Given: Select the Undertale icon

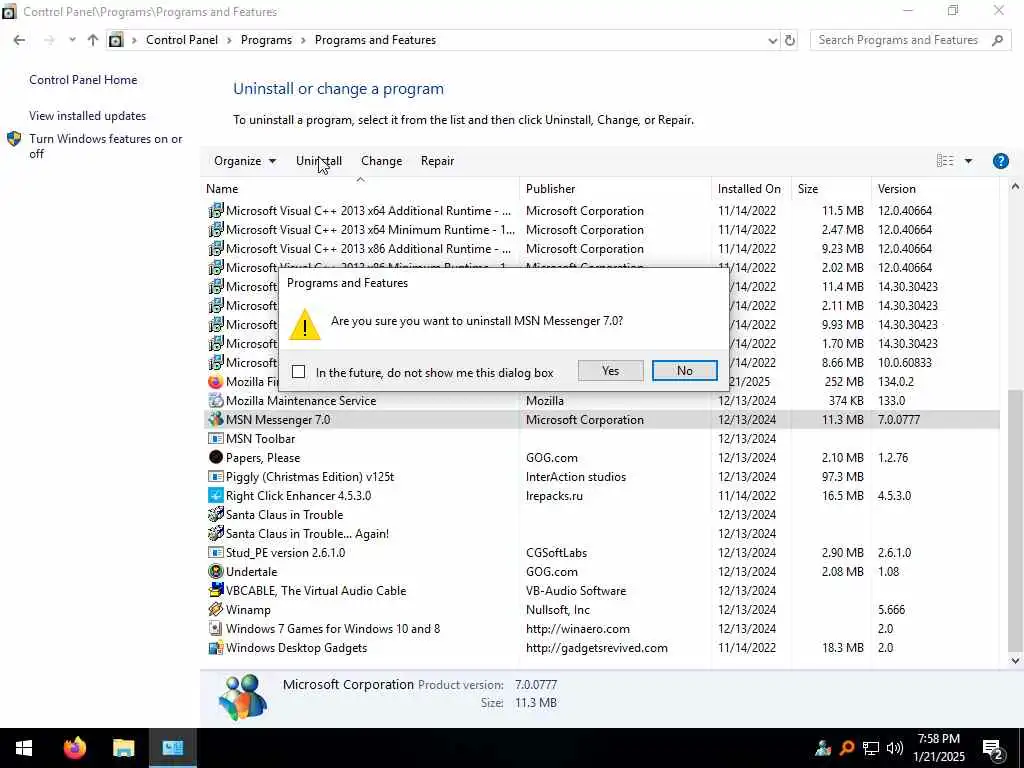Looking at the screenshot, I should (x=216, y=571).
